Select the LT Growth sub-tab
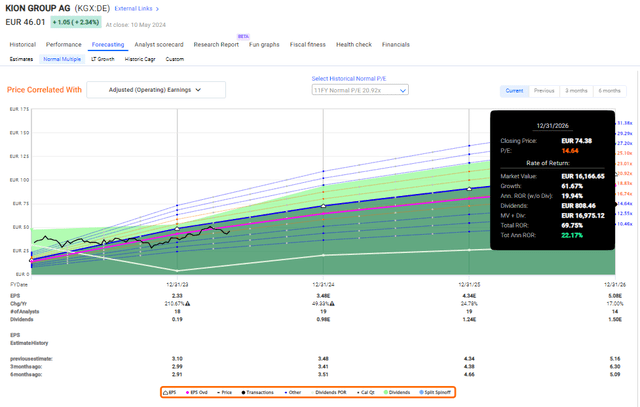 tap(102, 59)
